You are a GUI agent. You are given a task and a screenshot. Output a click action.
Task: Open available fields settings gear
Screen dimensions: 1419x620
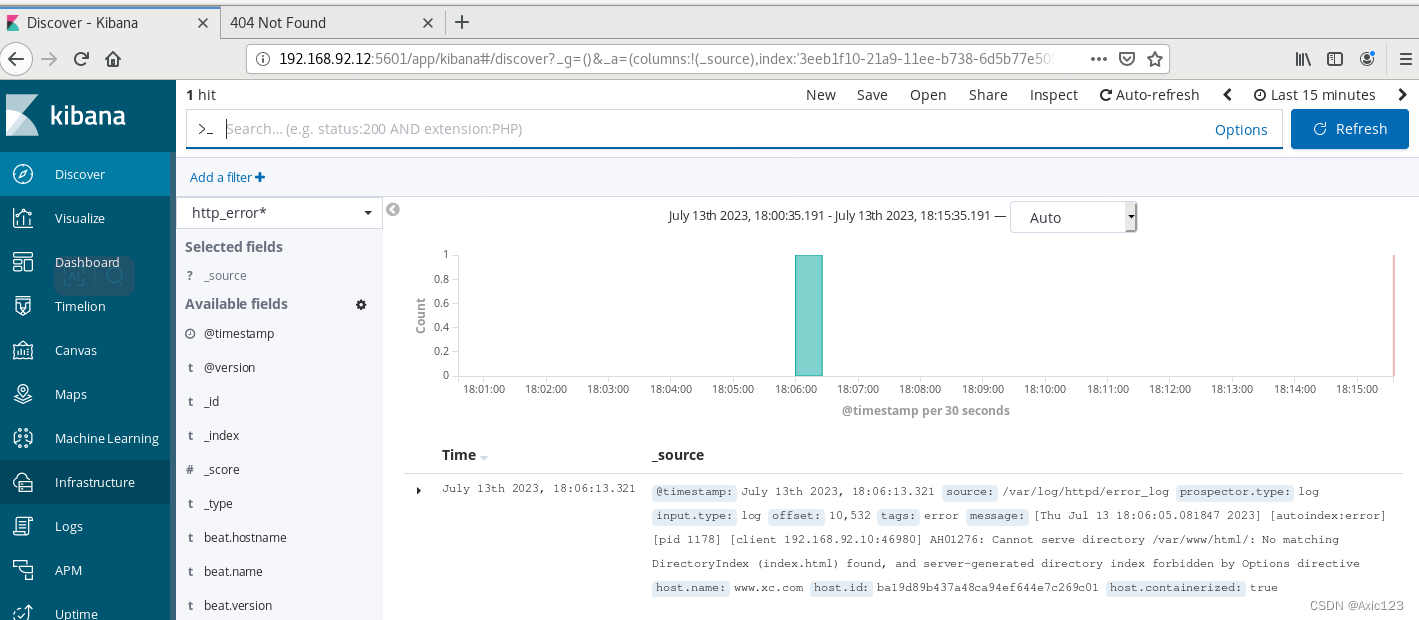pos(361,304)
